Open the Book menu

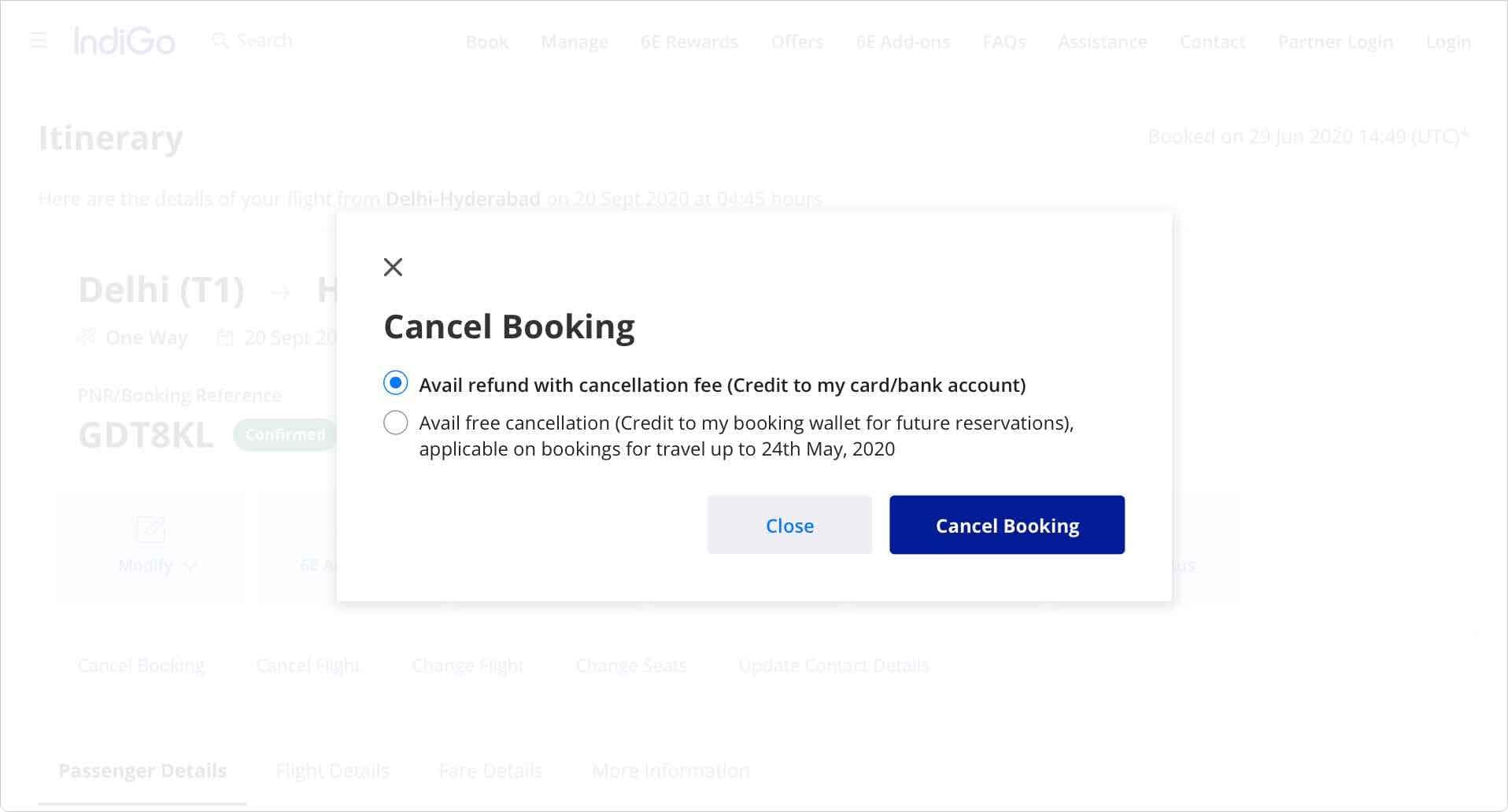(x=487, y=42)
